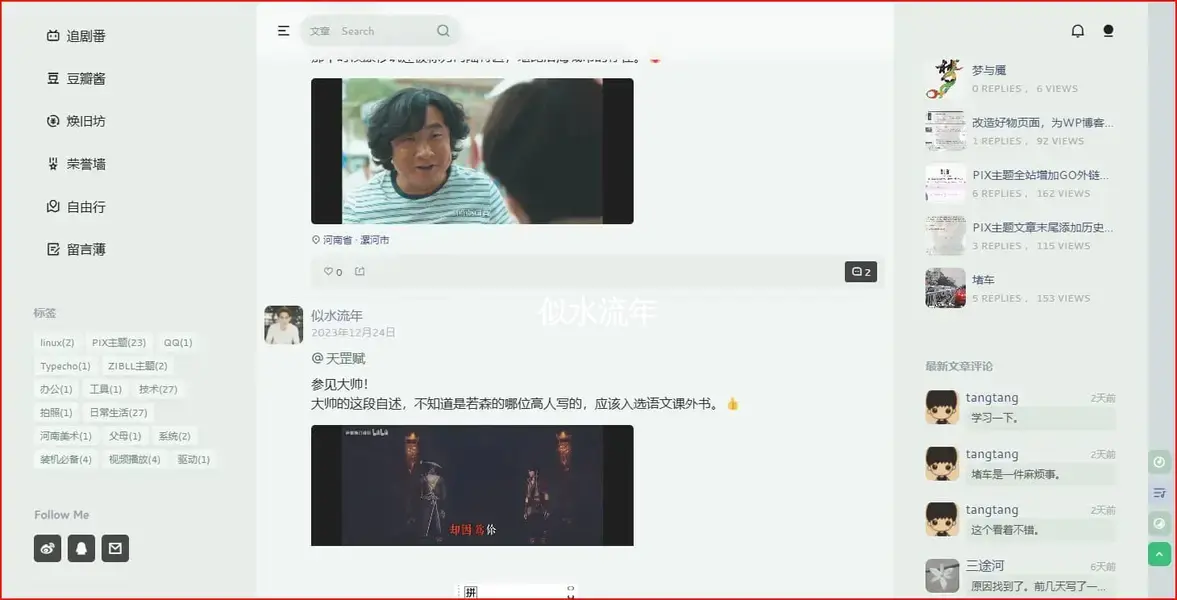Open the 自由行 sidebar item
The height and width of the screenshot is (600, 1177).
[x=76, y=207]
